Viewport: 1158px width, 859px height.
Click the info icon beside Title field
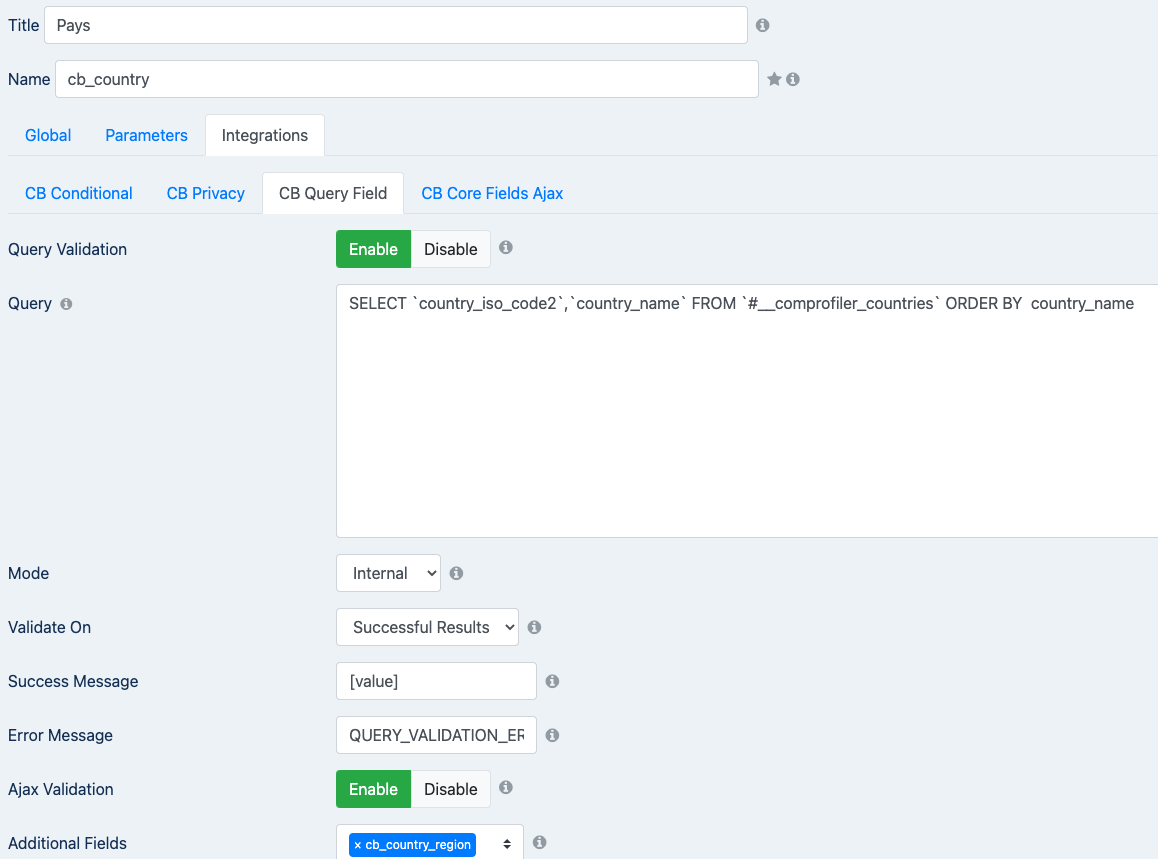[x=763, y=25]
